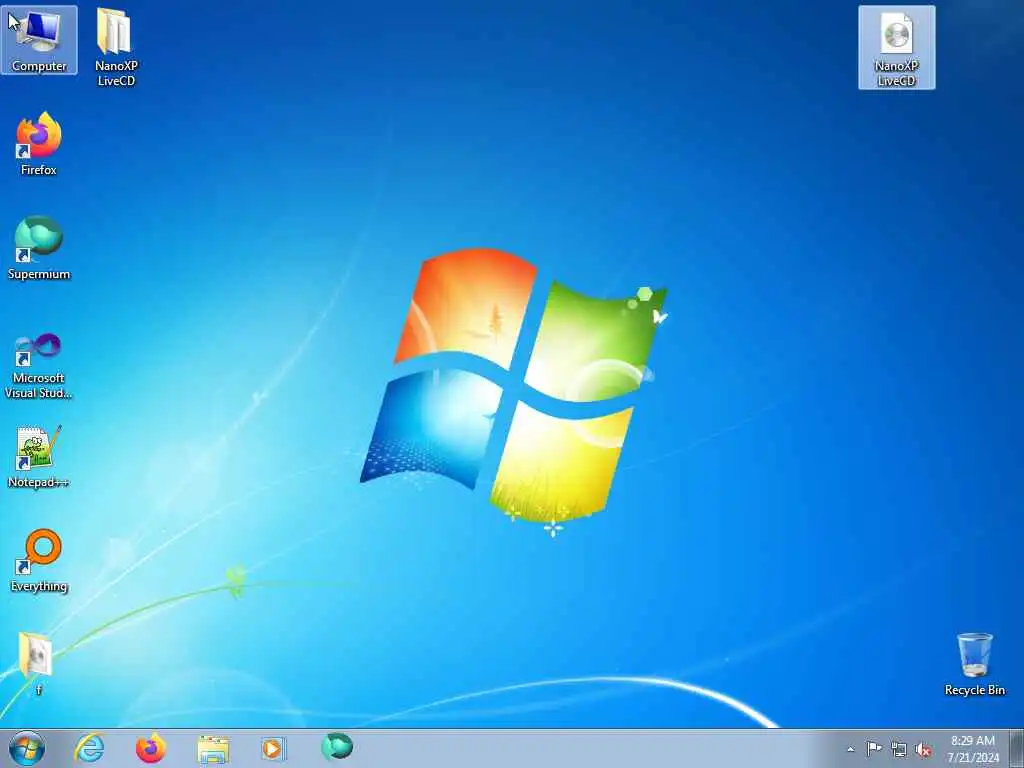Launch Firefox from the taskbar

click(151, 748)
